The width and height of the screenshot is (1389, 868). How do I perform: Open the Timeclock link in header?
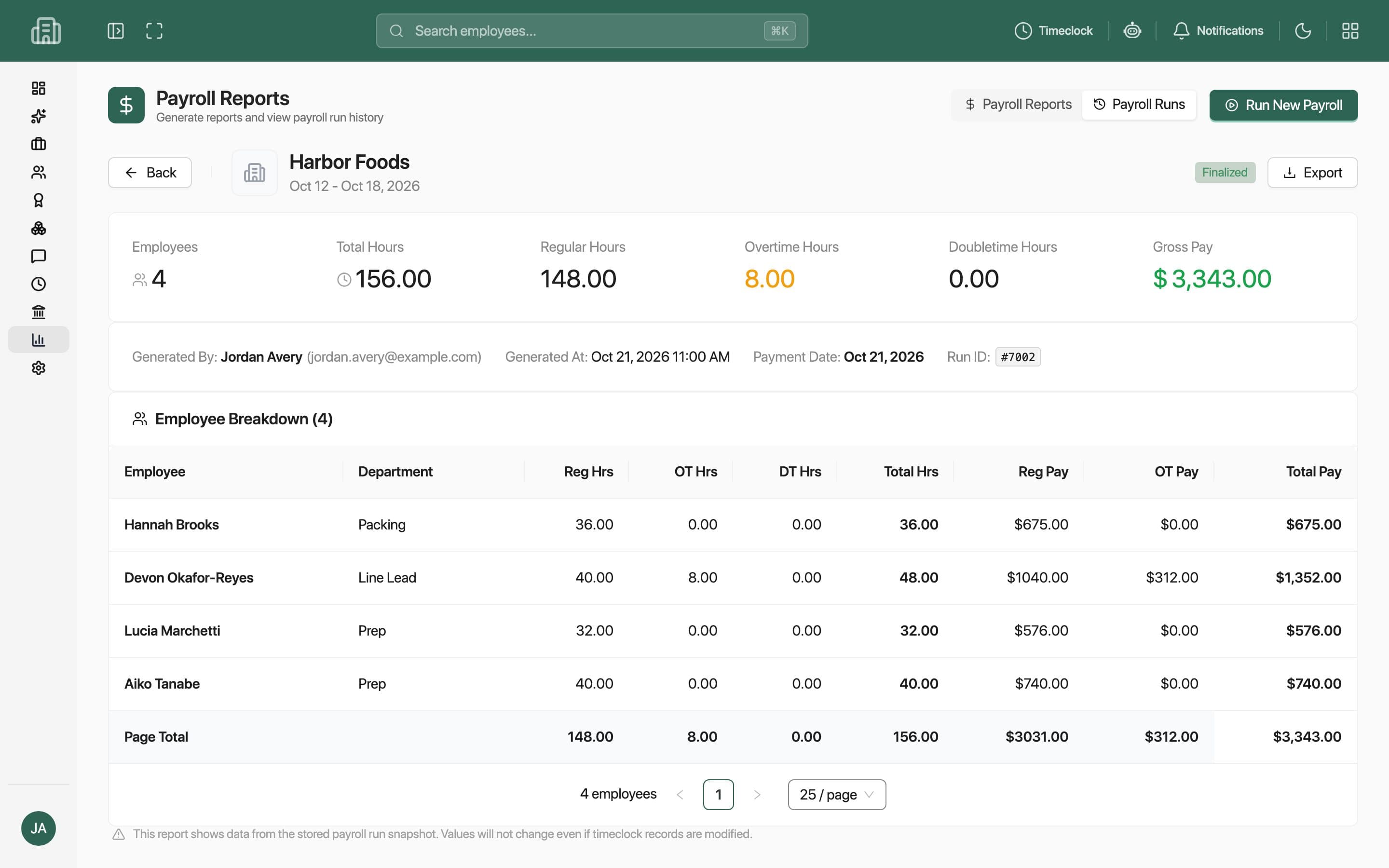coord(1053,30)
